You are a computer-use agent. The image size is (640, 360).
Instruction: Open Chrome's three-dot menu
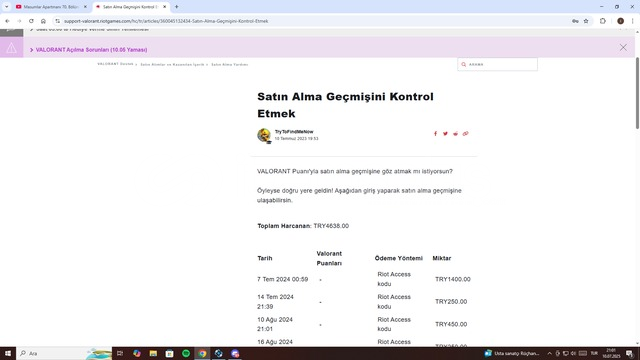click(x=632, y=21)
